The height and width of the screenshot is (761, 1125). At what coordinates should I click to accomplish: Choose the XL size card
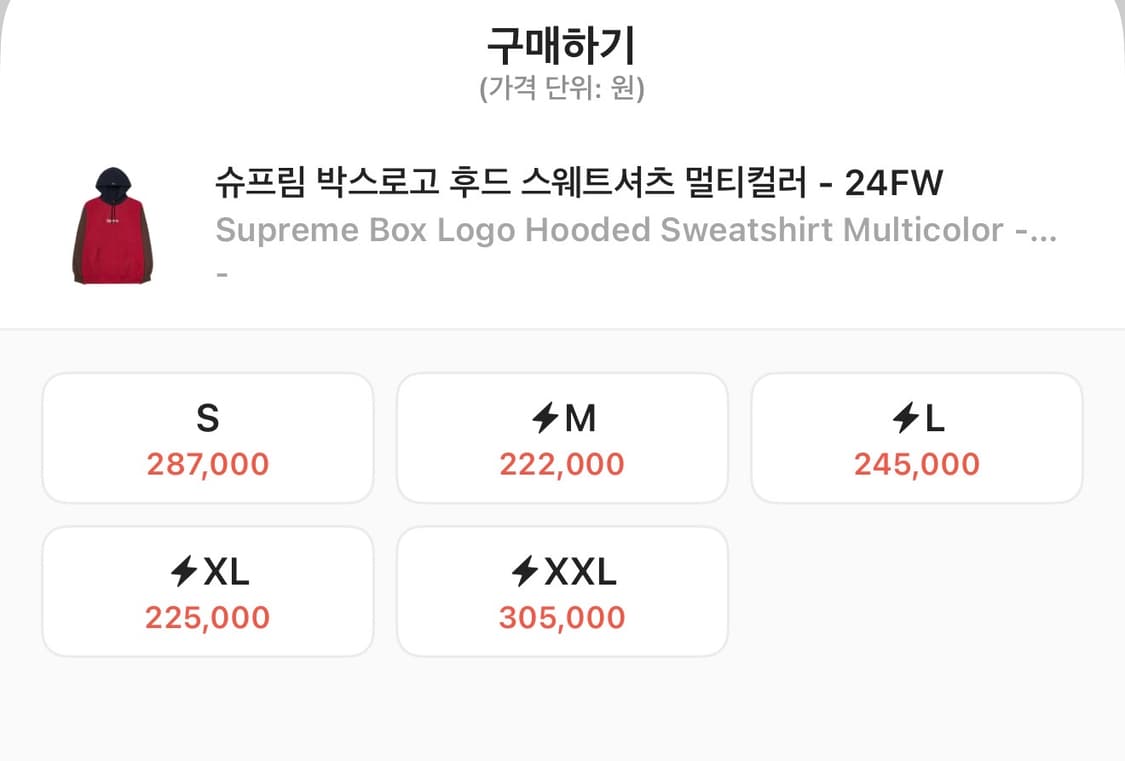207,591
